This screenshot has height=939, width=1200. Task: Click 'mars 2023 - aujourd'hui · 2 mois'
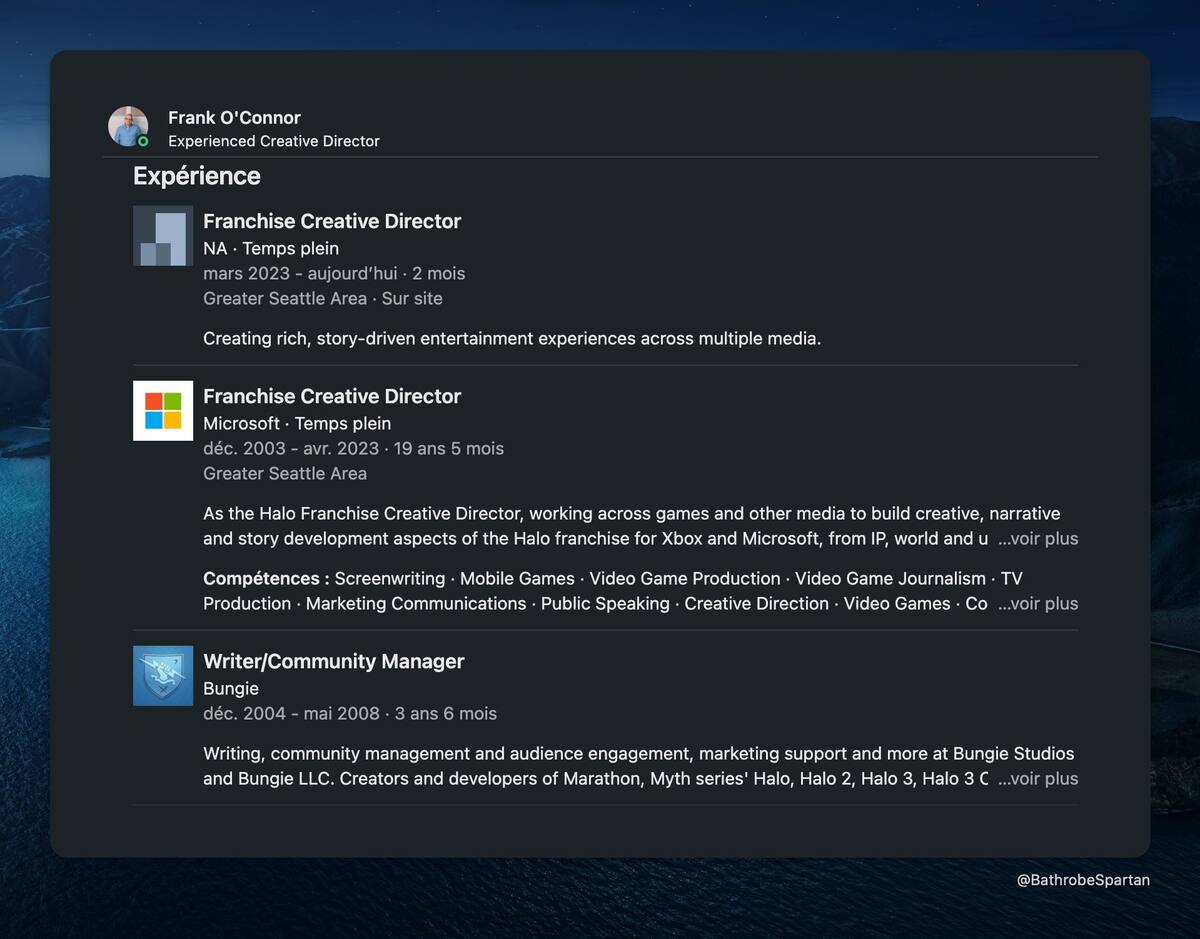334,273
